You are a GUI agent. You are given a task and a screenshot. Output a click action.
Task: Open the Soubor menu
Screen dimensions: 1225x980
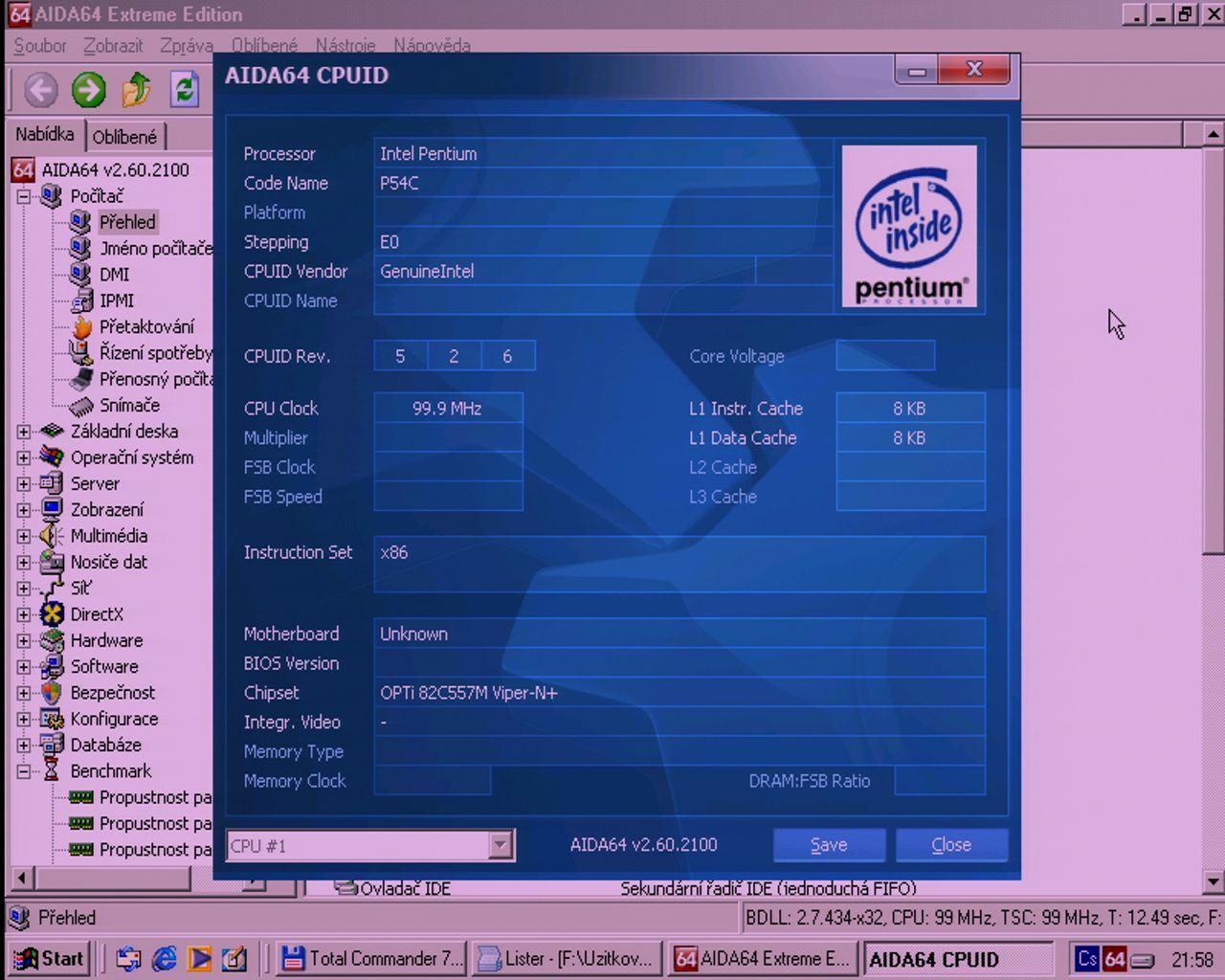pos(39,45)
